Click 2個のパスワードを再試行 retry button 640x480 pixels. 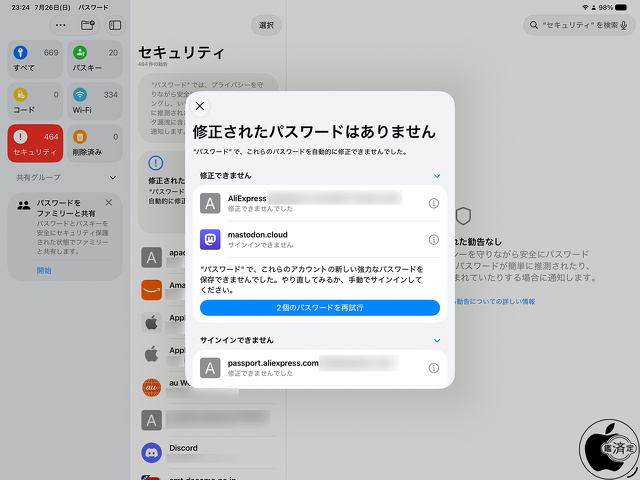pos(320,308)
